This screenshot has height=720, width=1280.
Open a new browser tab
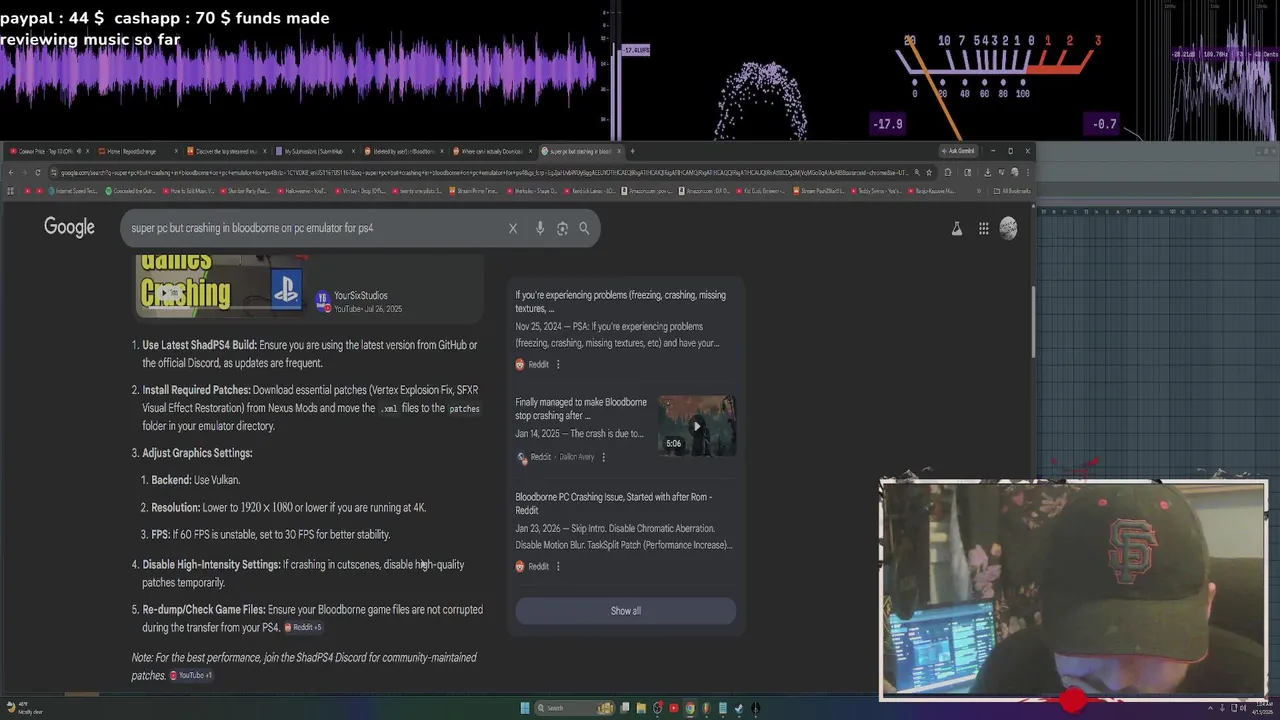pos(632,151)
